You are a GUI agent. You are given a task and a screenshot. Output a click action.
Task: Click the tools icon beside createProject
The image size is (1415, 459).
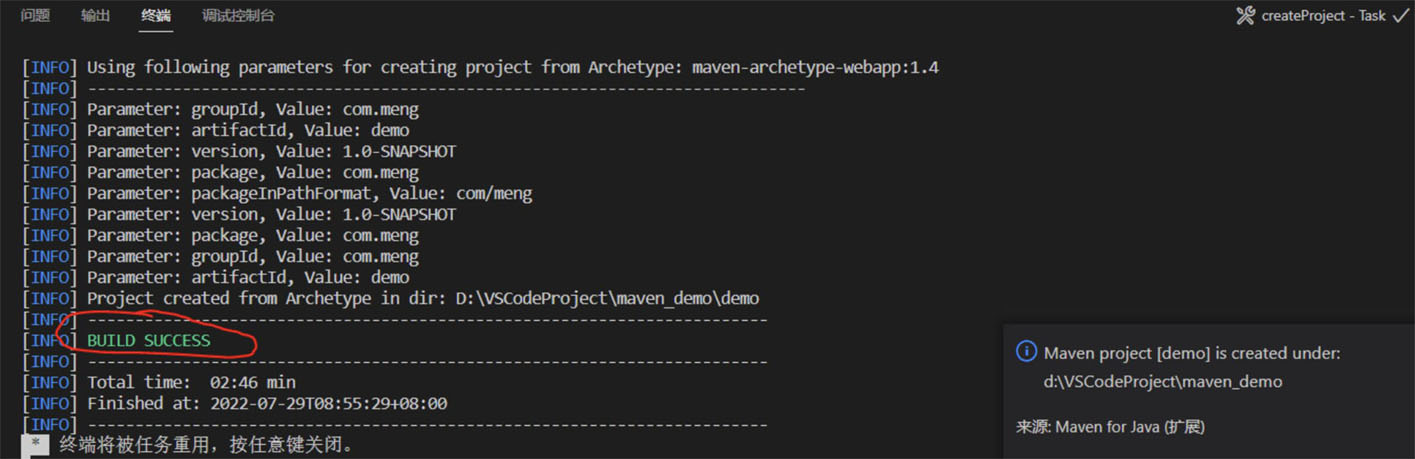pos(1245,15)
